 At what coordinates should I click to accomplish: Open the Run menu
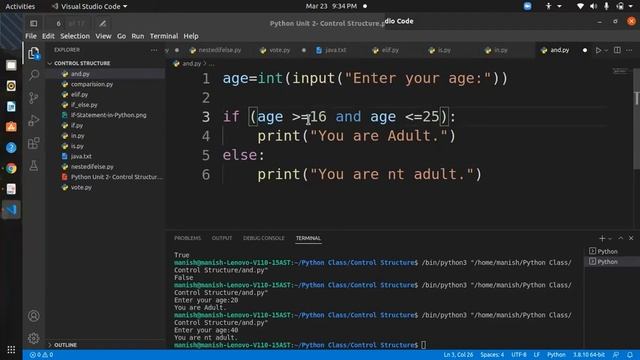point(138,36)
